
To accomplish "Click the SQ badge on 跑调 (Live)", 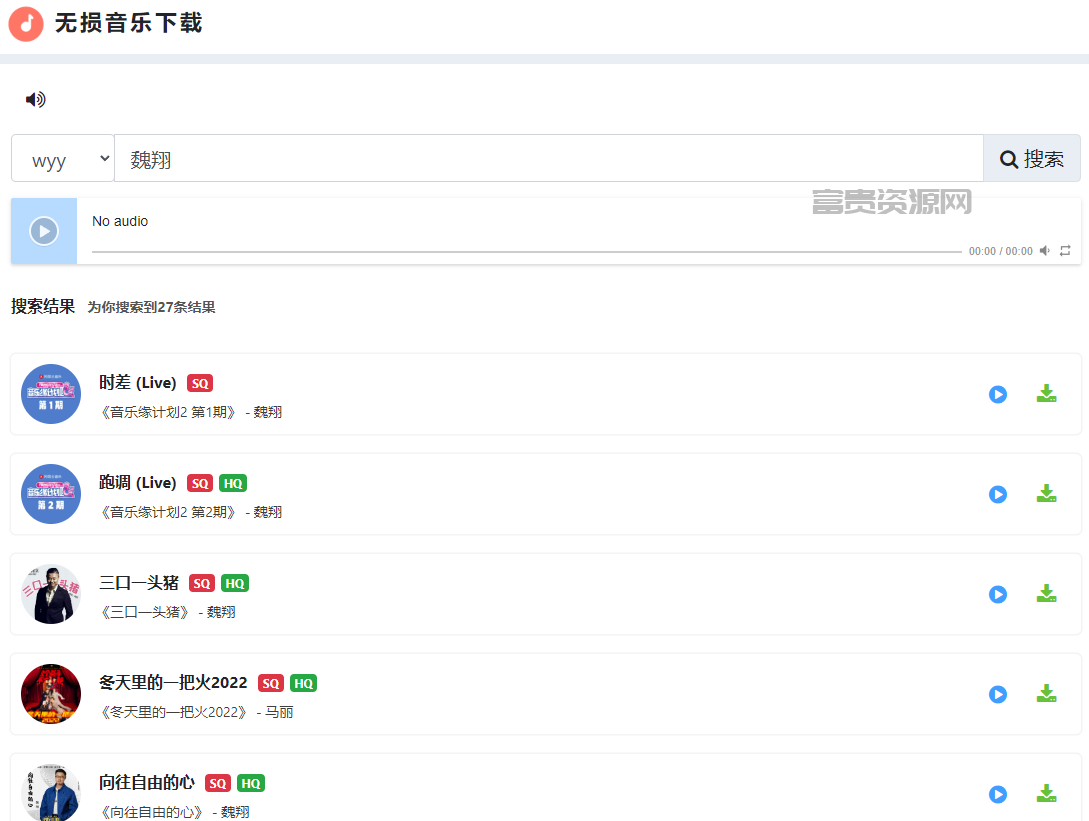I will 200,483.
